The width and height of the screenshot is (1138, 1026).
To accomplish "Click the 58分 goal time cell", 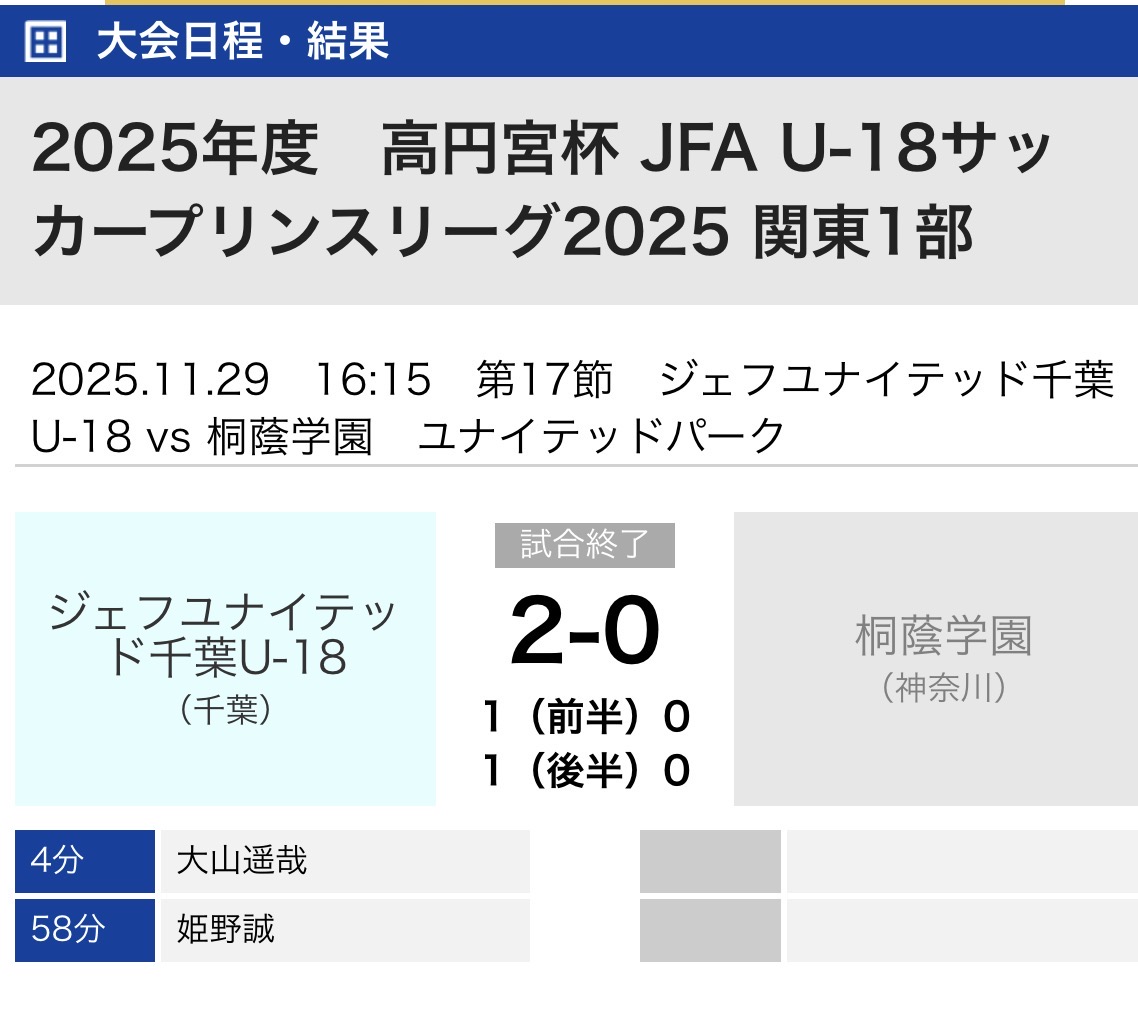I will click(85, 930).
